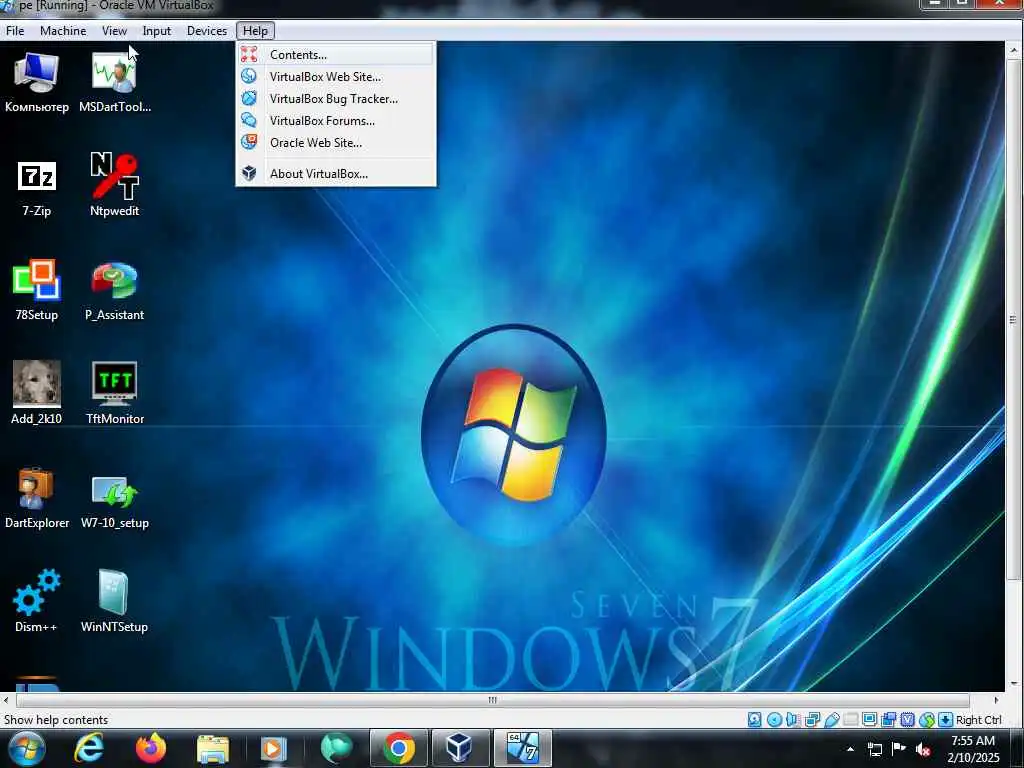Switch to the 64-bit 7 VM taskbar button
This screenshot has width=1024, height=768.
point(522,748)
